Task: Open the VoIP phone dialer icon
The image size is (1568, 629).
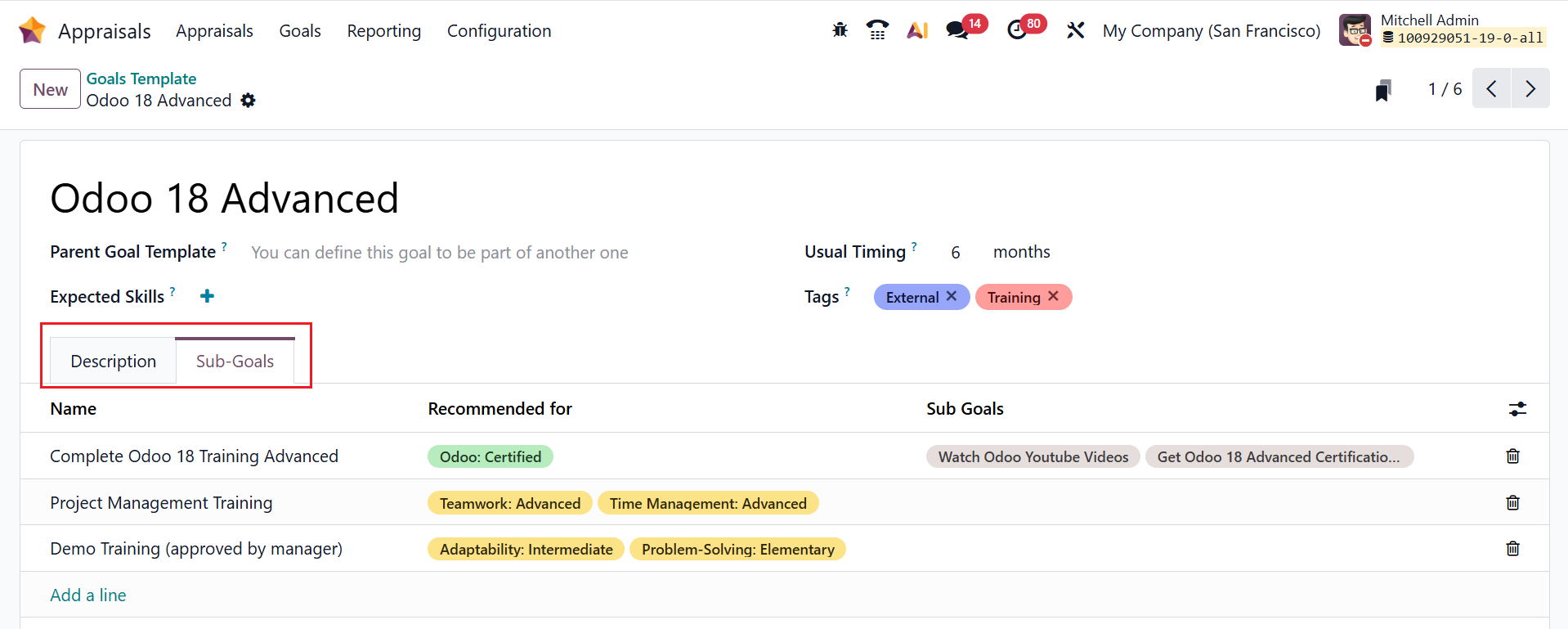Action: tap(877, 30)
